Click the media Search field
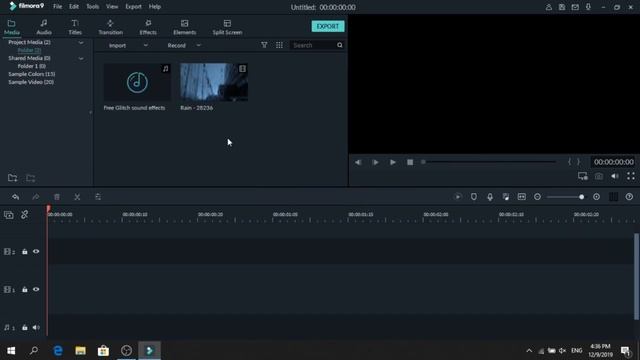Image resolution: width=640 pixels, height=360 pixels. click(x=313, y=45)
